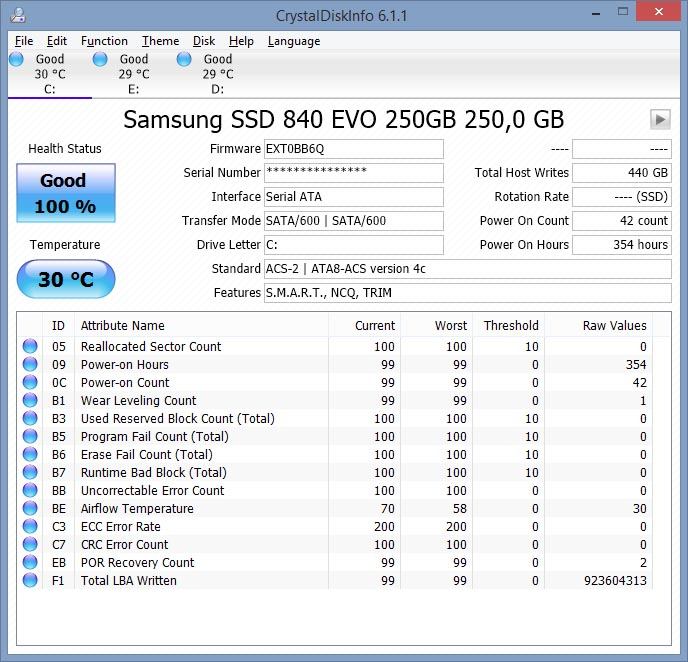Switch to the E: drive tab
This screenshot has width=688, height=662.
tap(133, 74)
